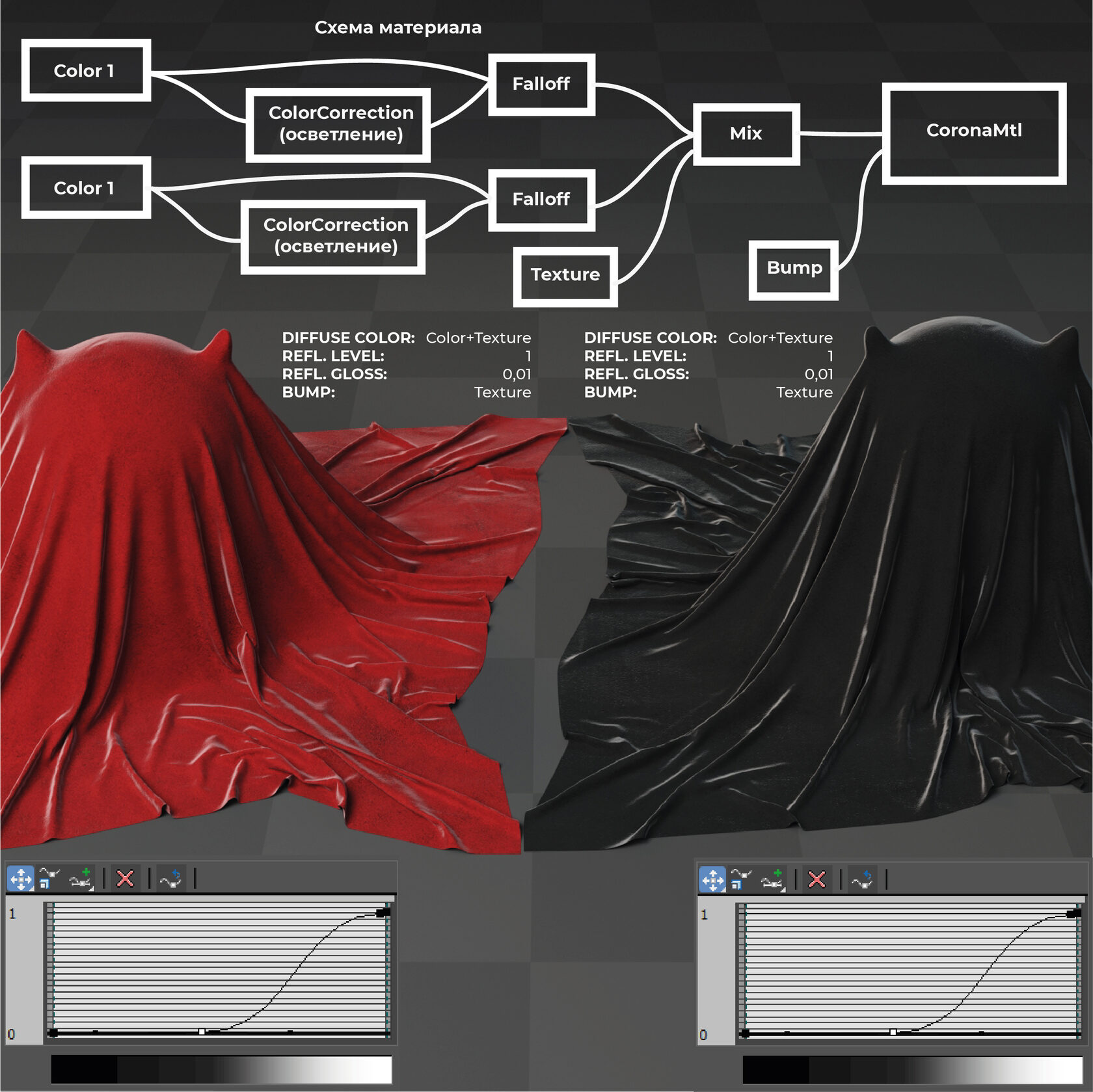The width and height of the screenshot is (1093, 1092).
Task: Click Reset Curves icon in right curve editor
Action: [863, 880]
